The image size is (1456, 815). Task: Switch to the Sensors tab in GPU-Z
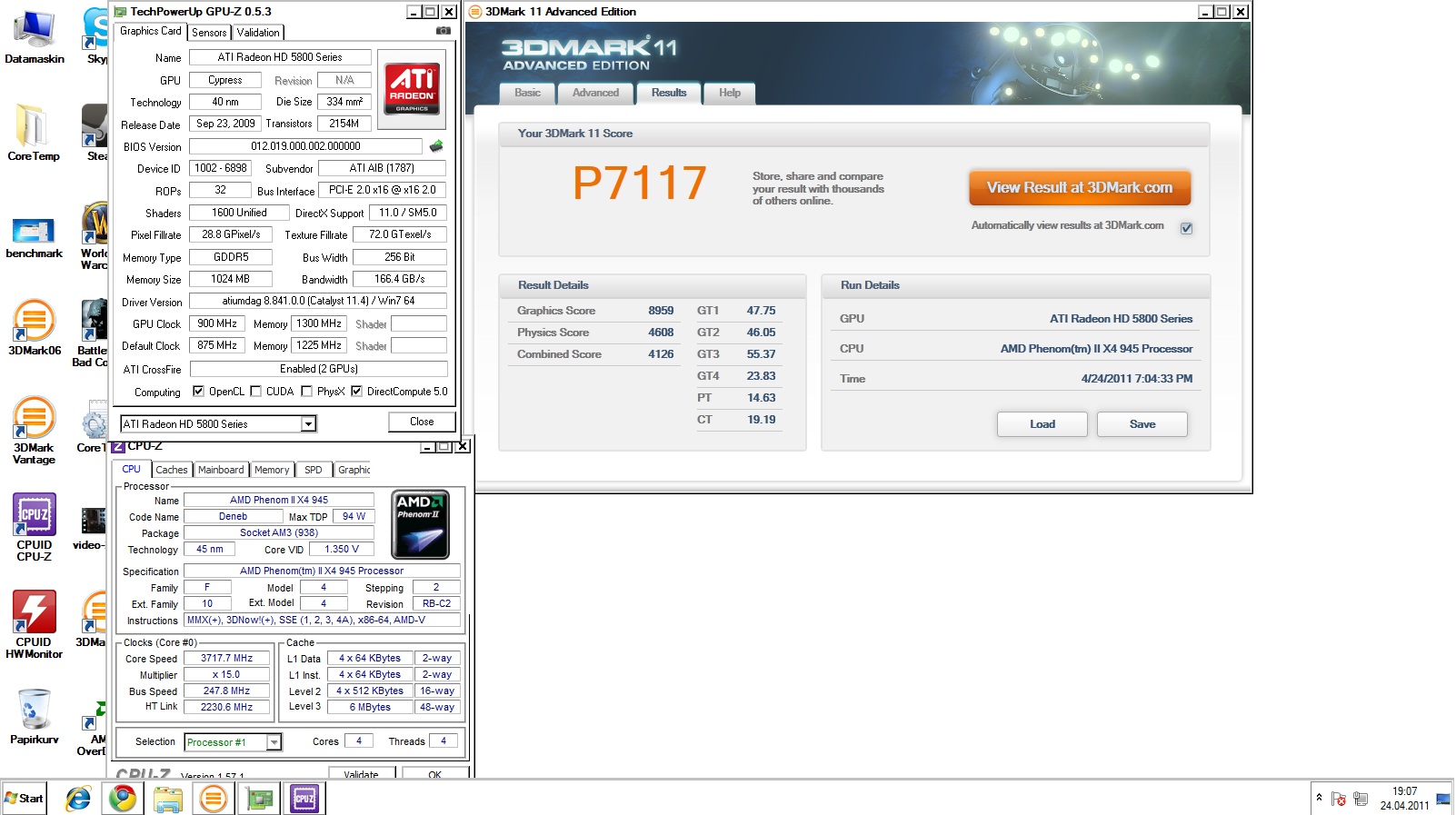point(209,33)
